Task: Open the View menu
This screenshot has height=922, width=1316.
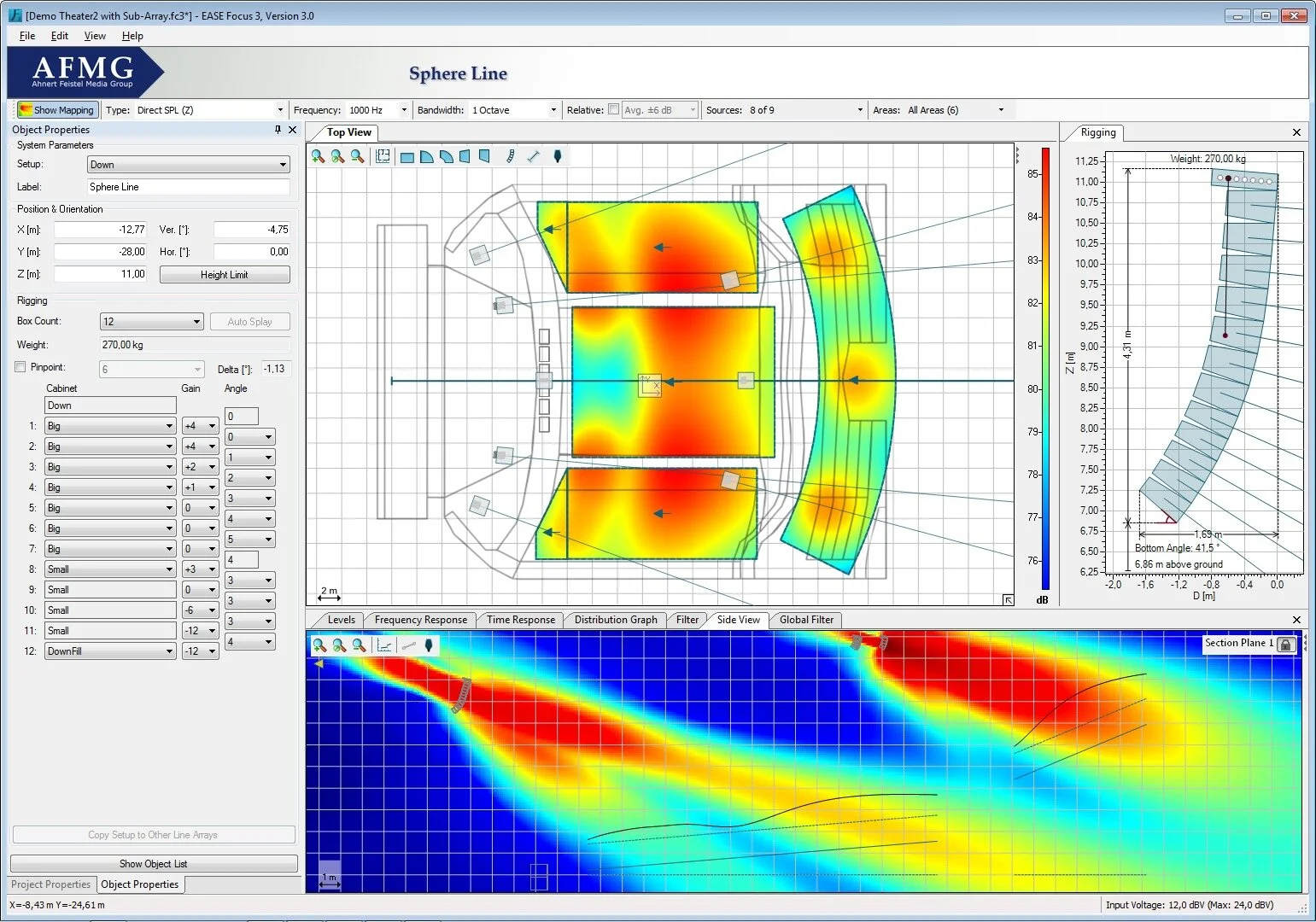Action: coord(94,36)
